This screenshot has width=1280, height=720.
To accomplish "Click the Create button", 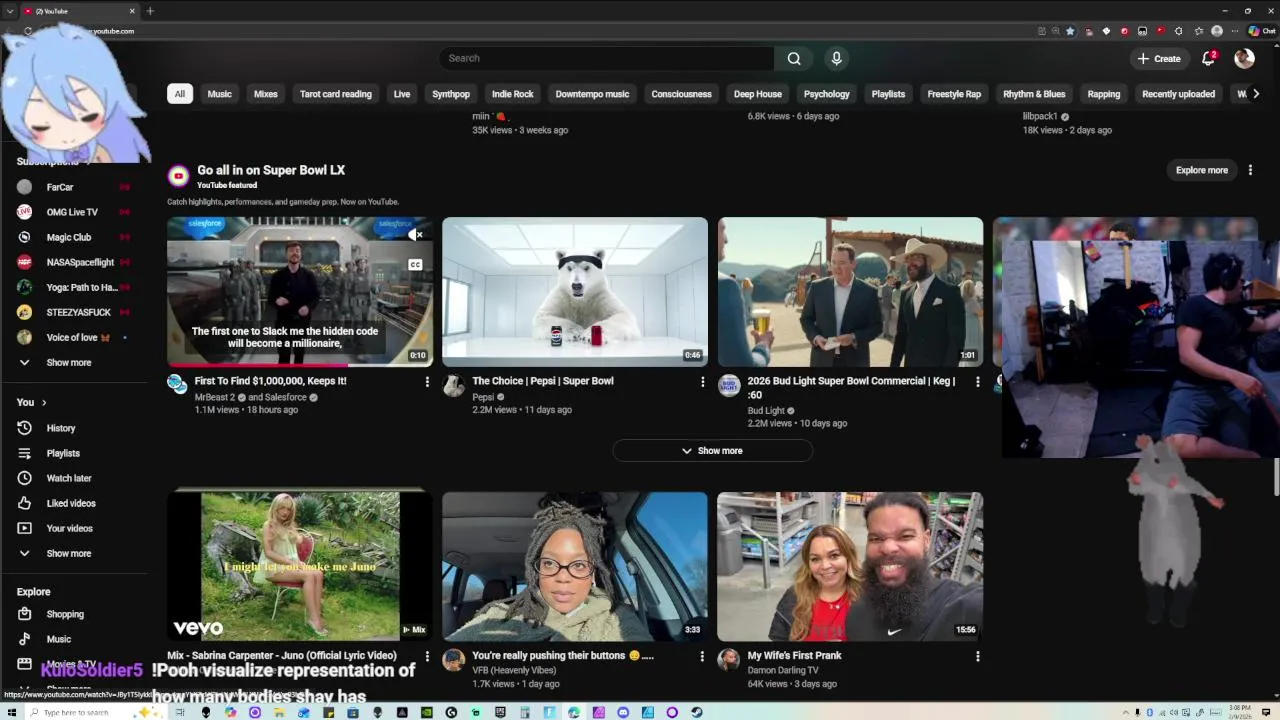I will tap(1159, 58).
